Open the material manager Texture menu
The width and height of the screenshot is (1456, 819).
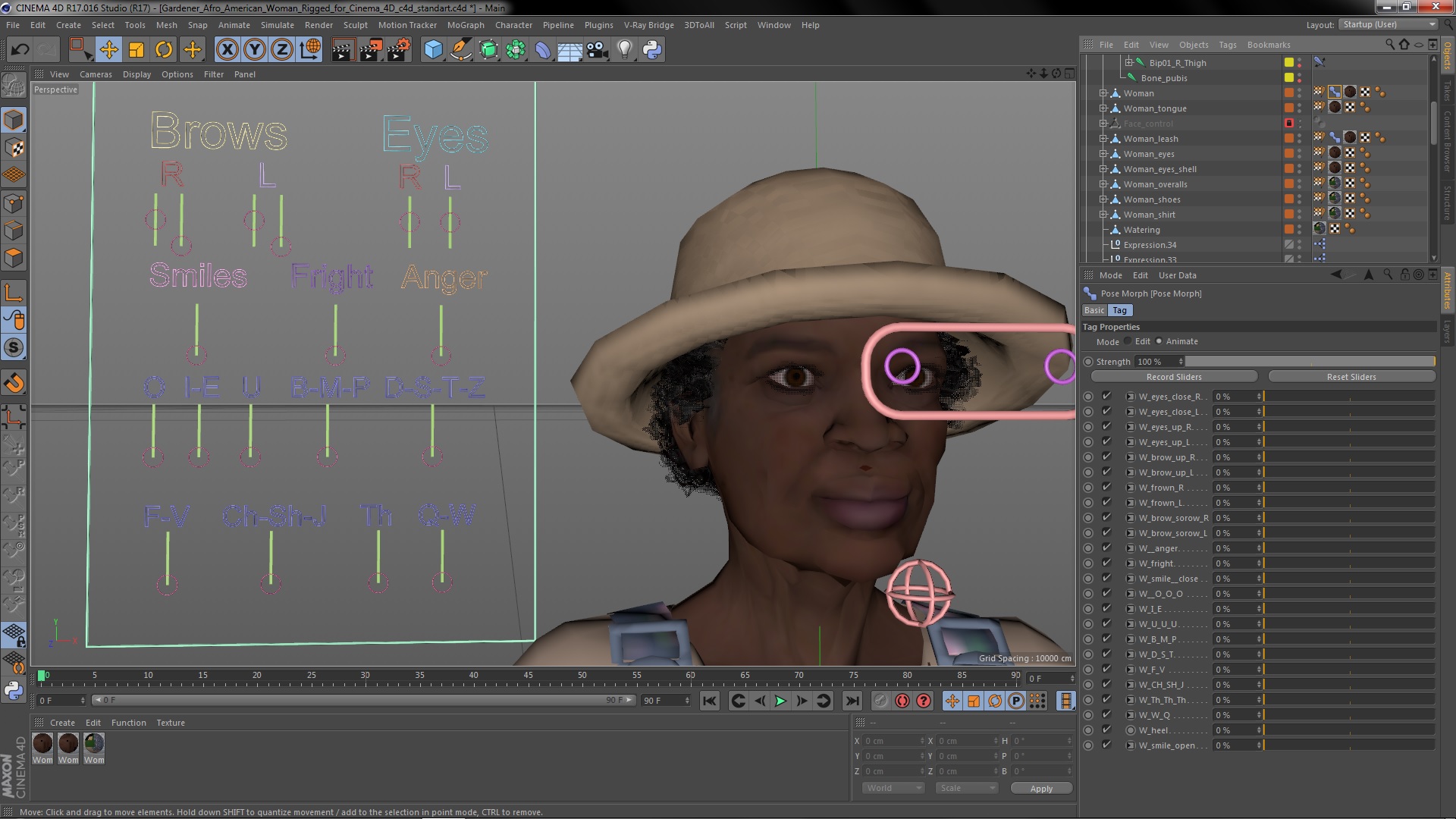(x=171, y=723)
